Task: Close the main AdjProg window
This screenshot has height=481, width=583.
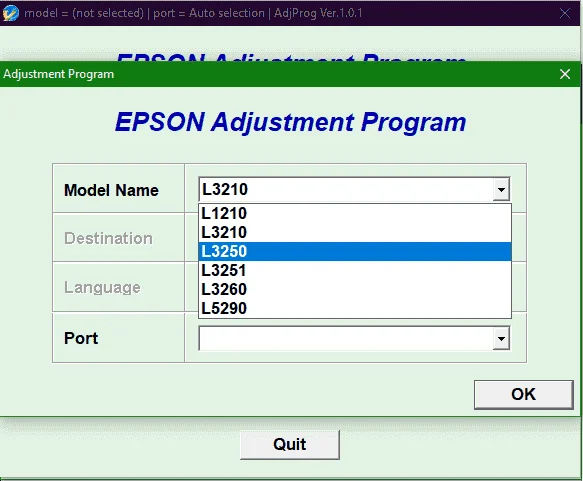Action: [565, 13]
